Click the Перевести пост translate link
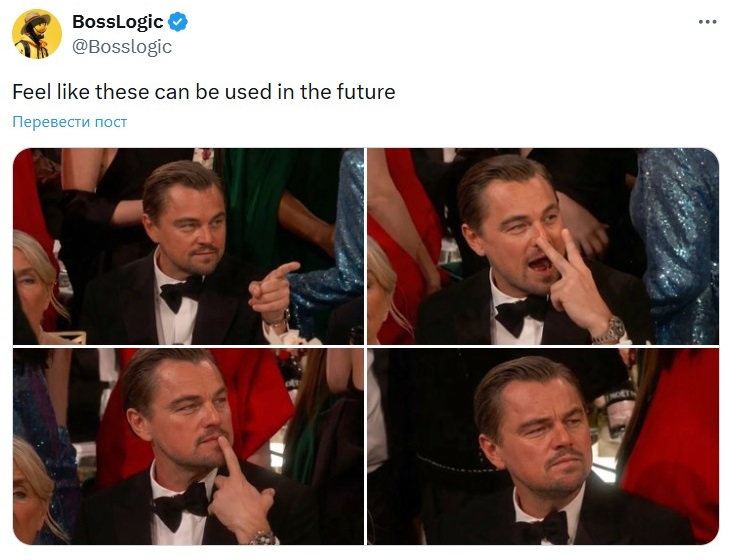This screenshot has height=560, width=740. coord(70,122)
